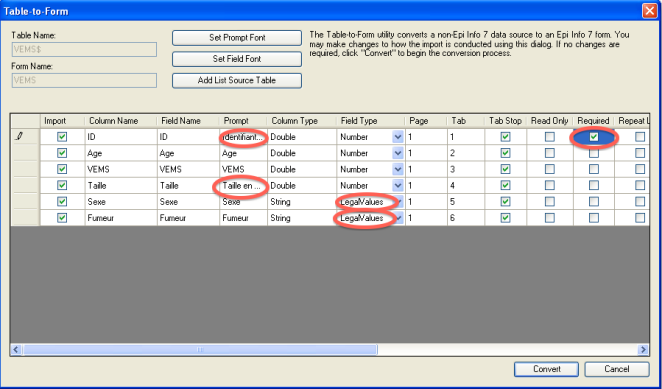Click the Set Prompt Font button
This screenshot has width=662, height=389.
(x=237, y=38)
